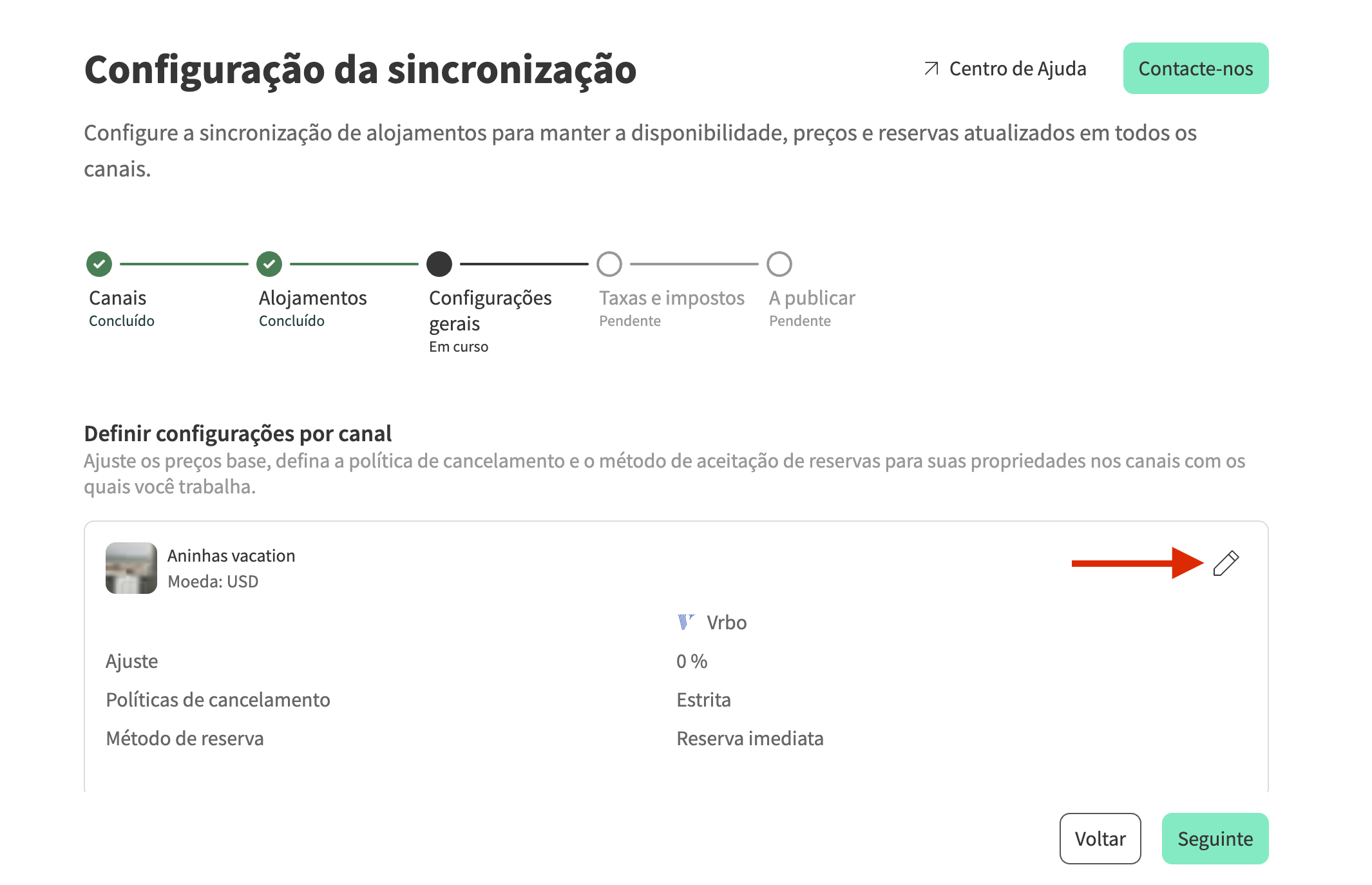Click the 0 % Ajuste value
The image size is (1372, 885).
(x=692, y=661)
